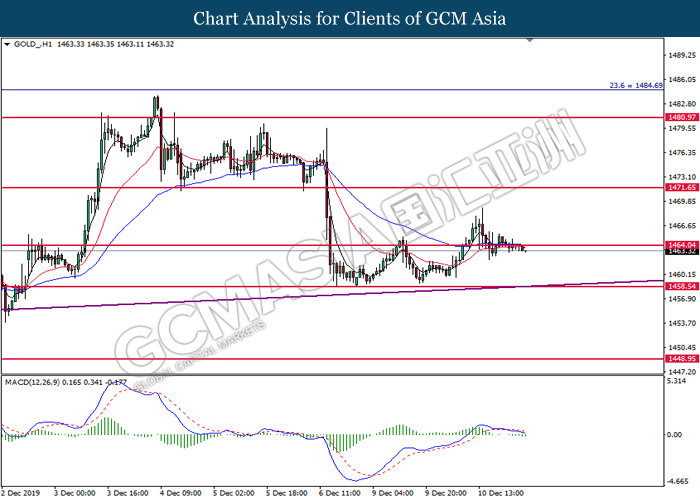Click the -4.665 MACD scale value
Screen dimensions: 700x500
(x=677, y=481)
